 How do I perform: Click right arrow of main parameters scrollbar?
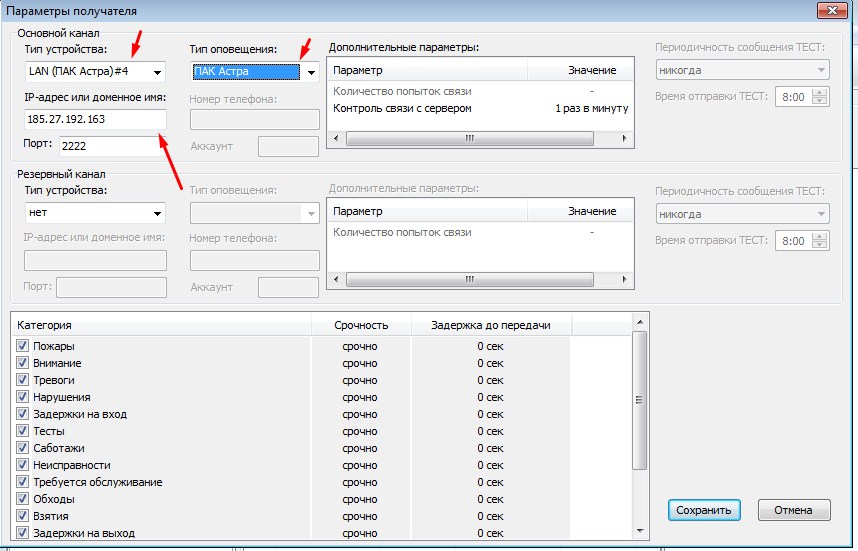point(624,138)
